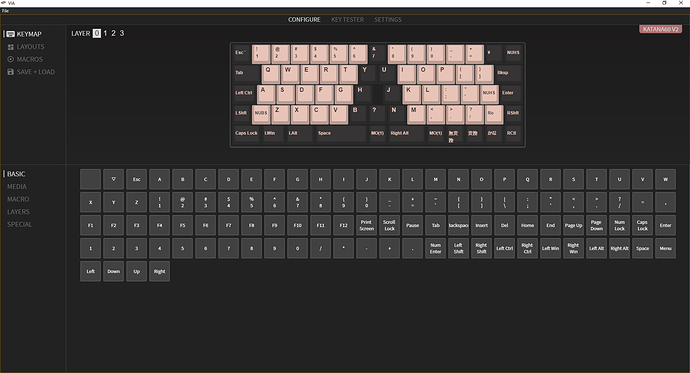Pick the Print Screen keycode
The width and height of the screenshot is (690, 373).
pyautogui.click(x=367, y=225)
